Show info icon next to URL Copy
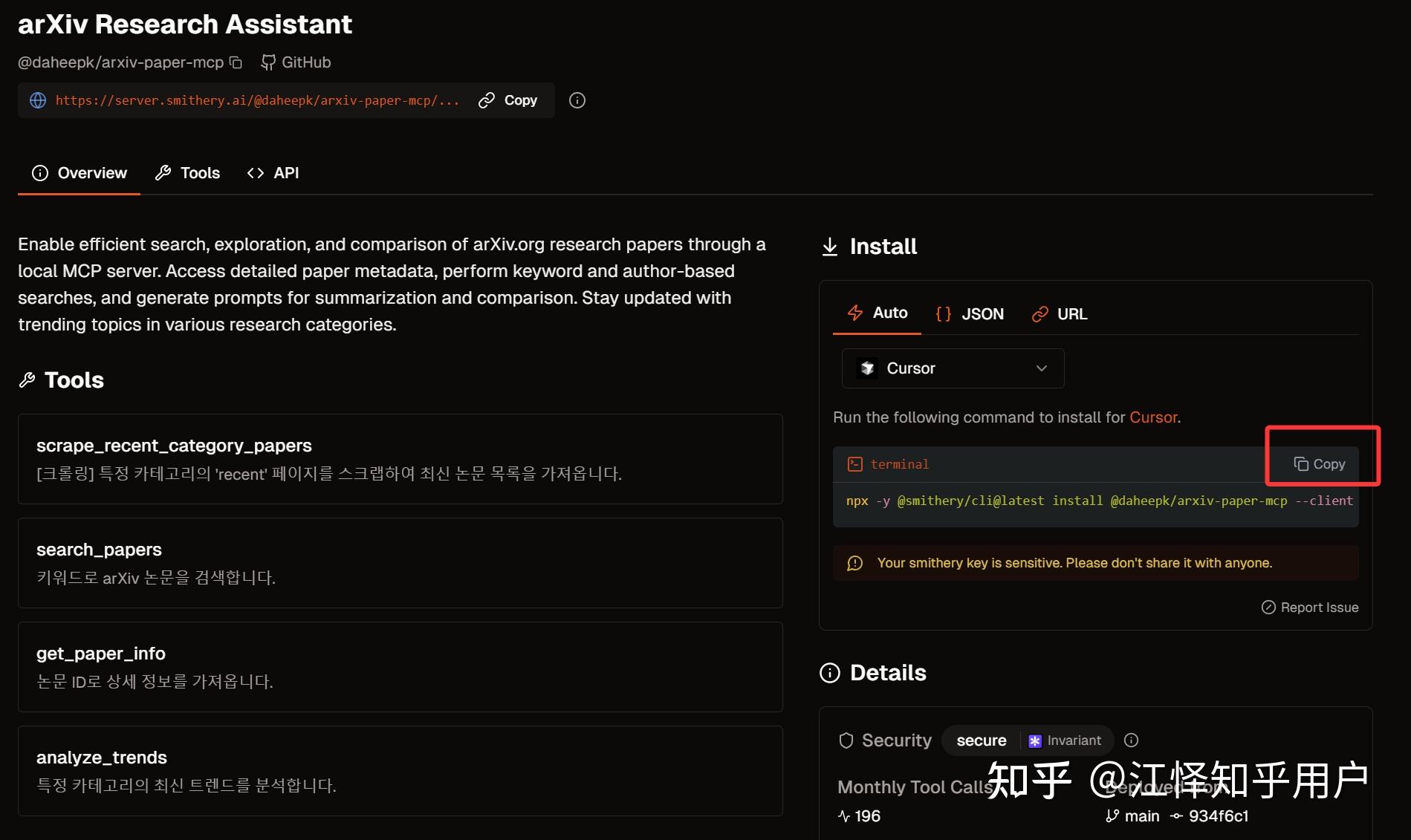The width and height of the screenshot is (1411, 840). coord(577,100)
